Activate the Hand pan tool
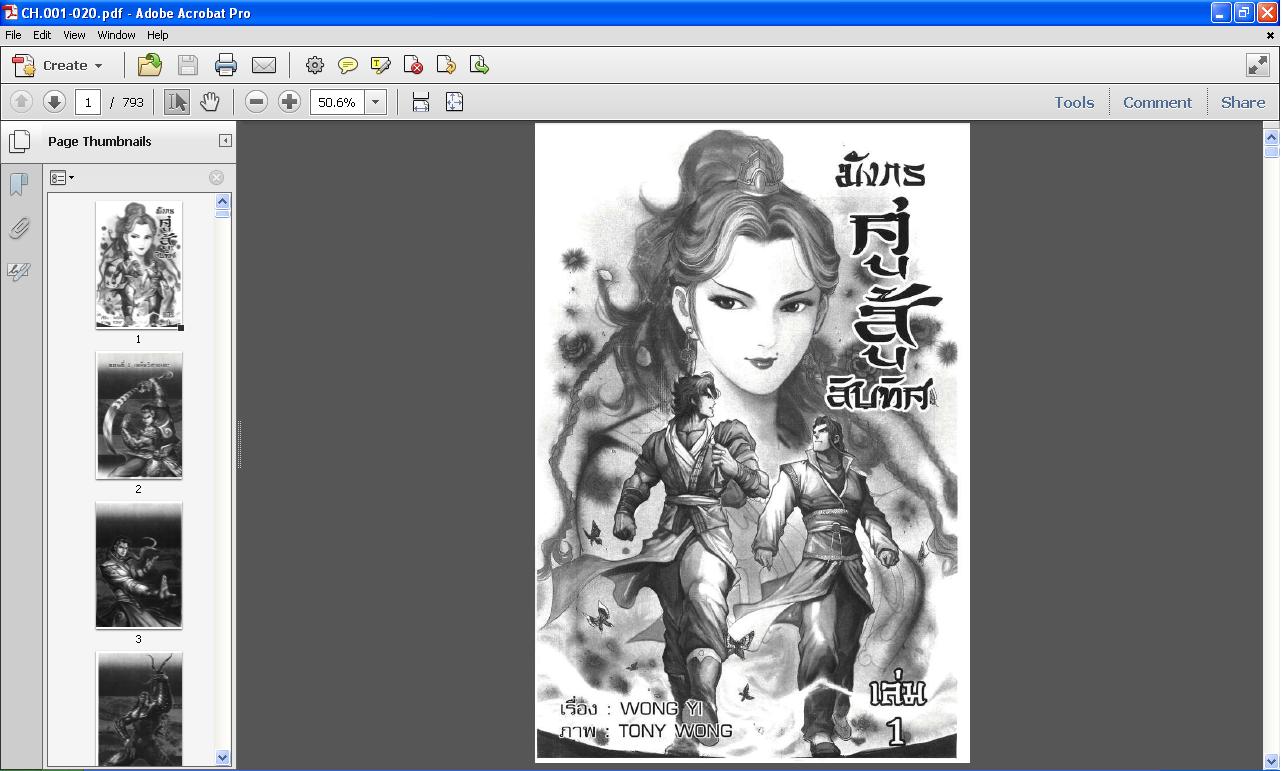This screenshot has height=771, width=1282. tap(209, 102)
